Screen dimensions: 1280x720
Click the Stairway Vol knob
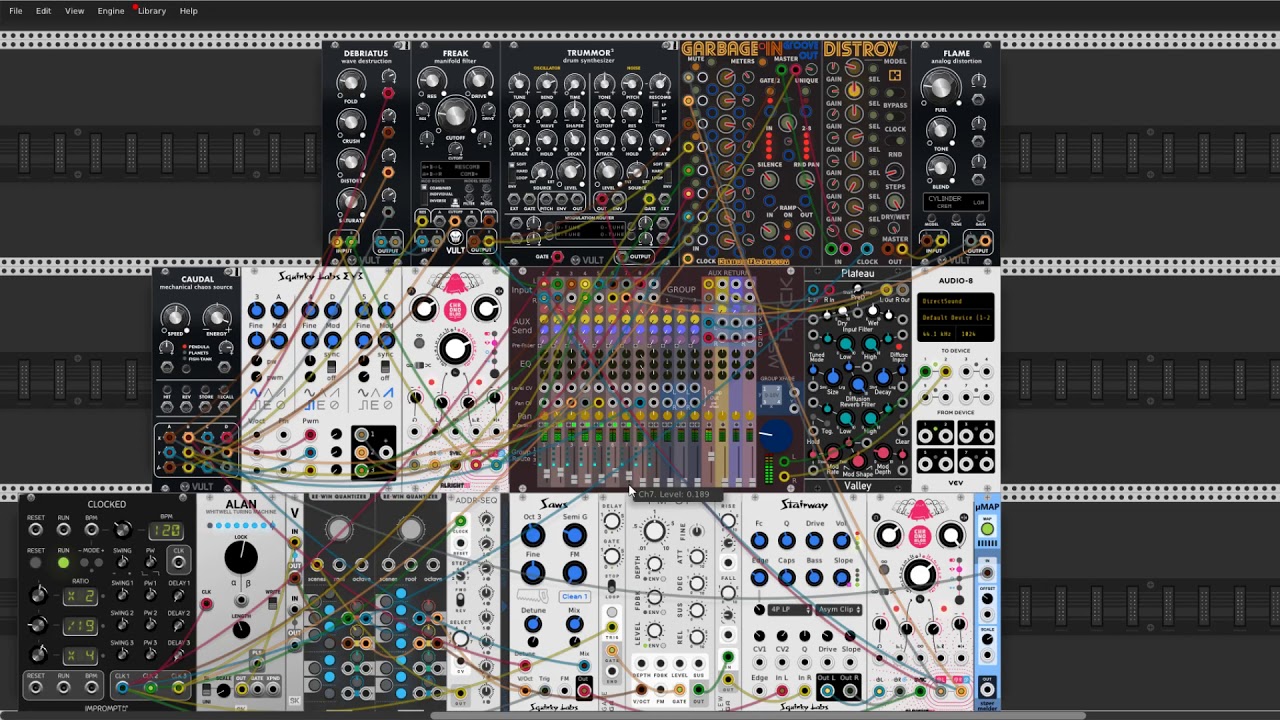[x=843, y=541]
